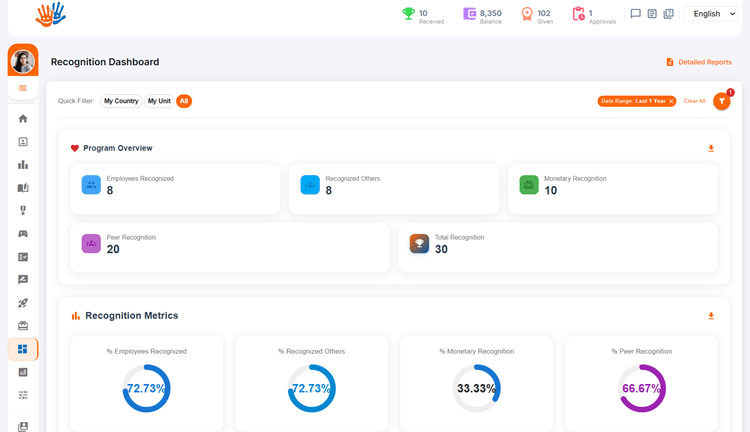Open Detailed Reports link

[x=699, y=62]
